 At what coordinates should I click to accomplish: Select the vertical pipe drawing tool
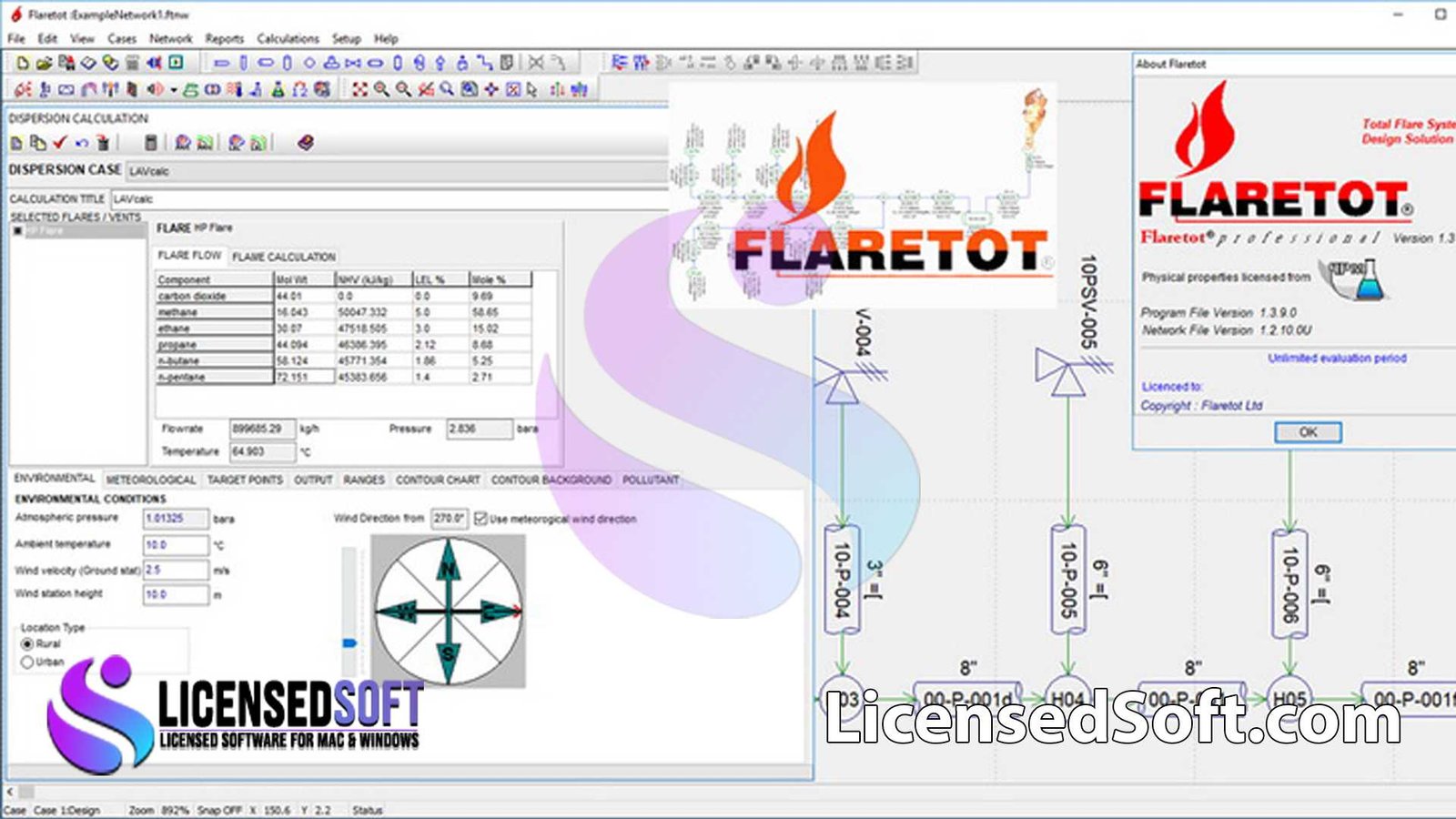point(243,63)
